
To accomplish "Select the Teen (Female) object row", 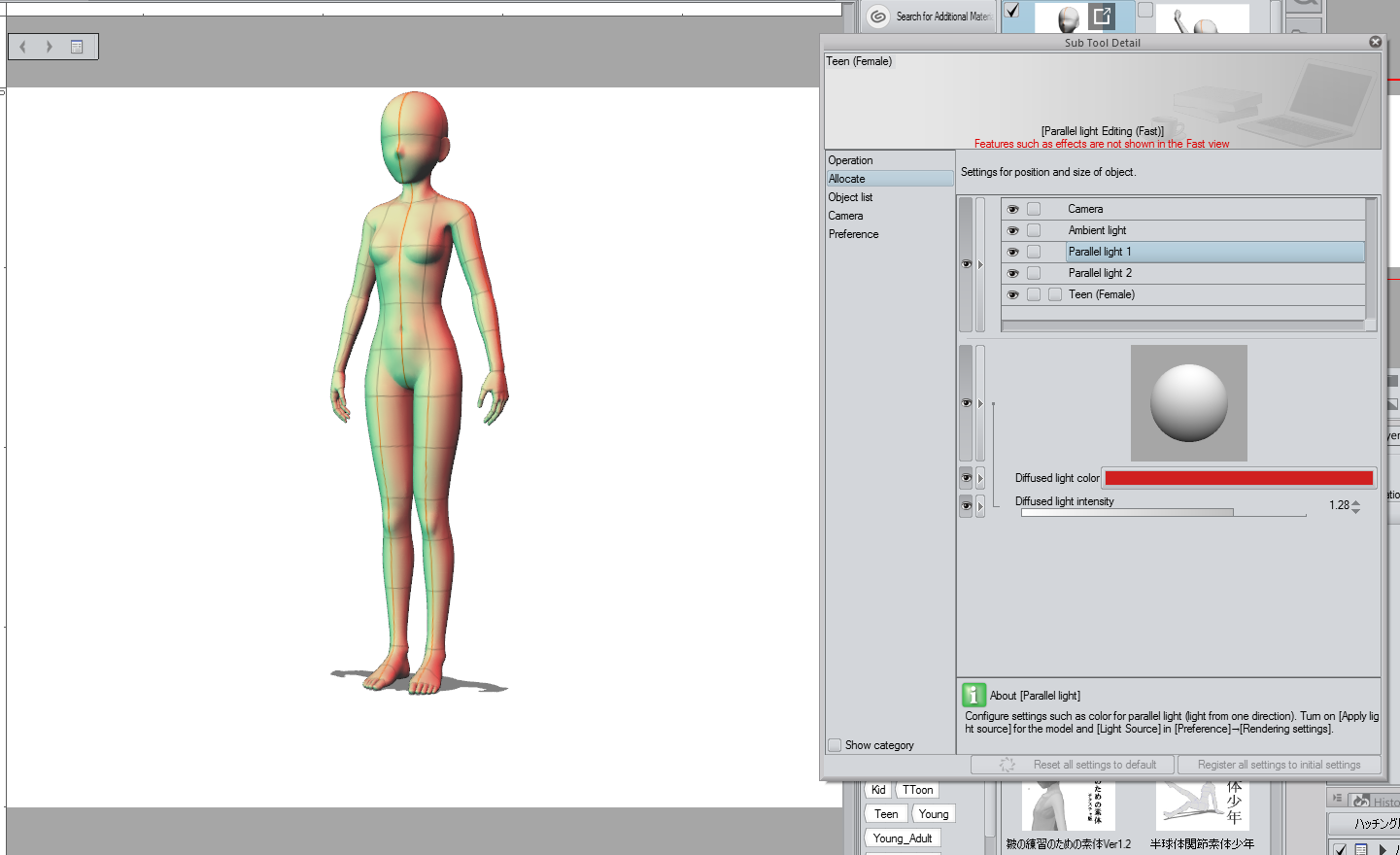I will click(1101, 294).
